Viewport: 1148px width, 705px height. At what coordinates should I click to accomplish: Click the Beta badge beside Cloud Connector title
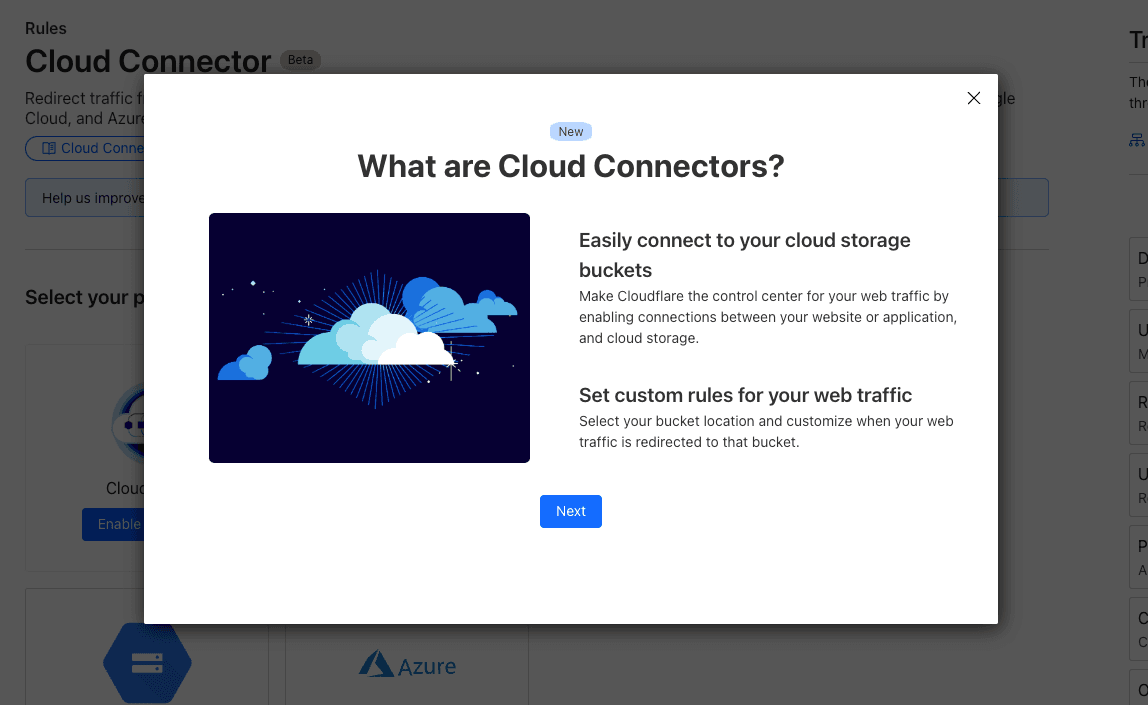299,60
